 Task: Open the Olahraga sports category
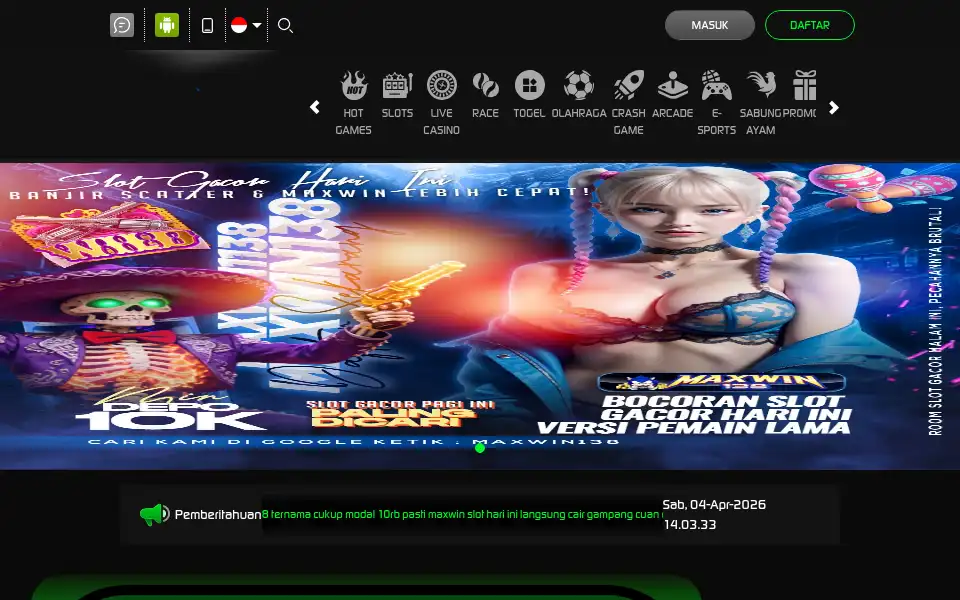[579, 94]
